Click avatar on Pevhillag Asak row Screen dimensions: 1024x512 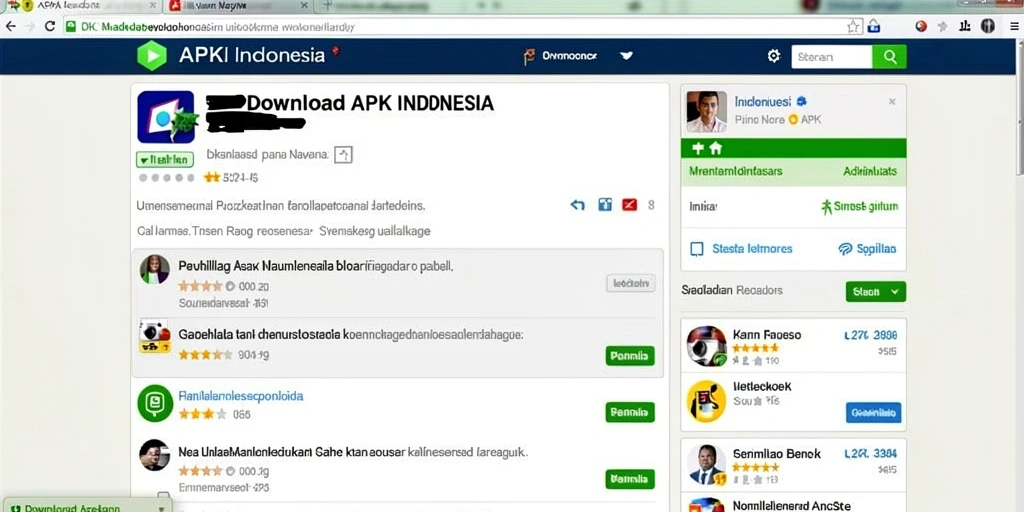pos(155,269)
